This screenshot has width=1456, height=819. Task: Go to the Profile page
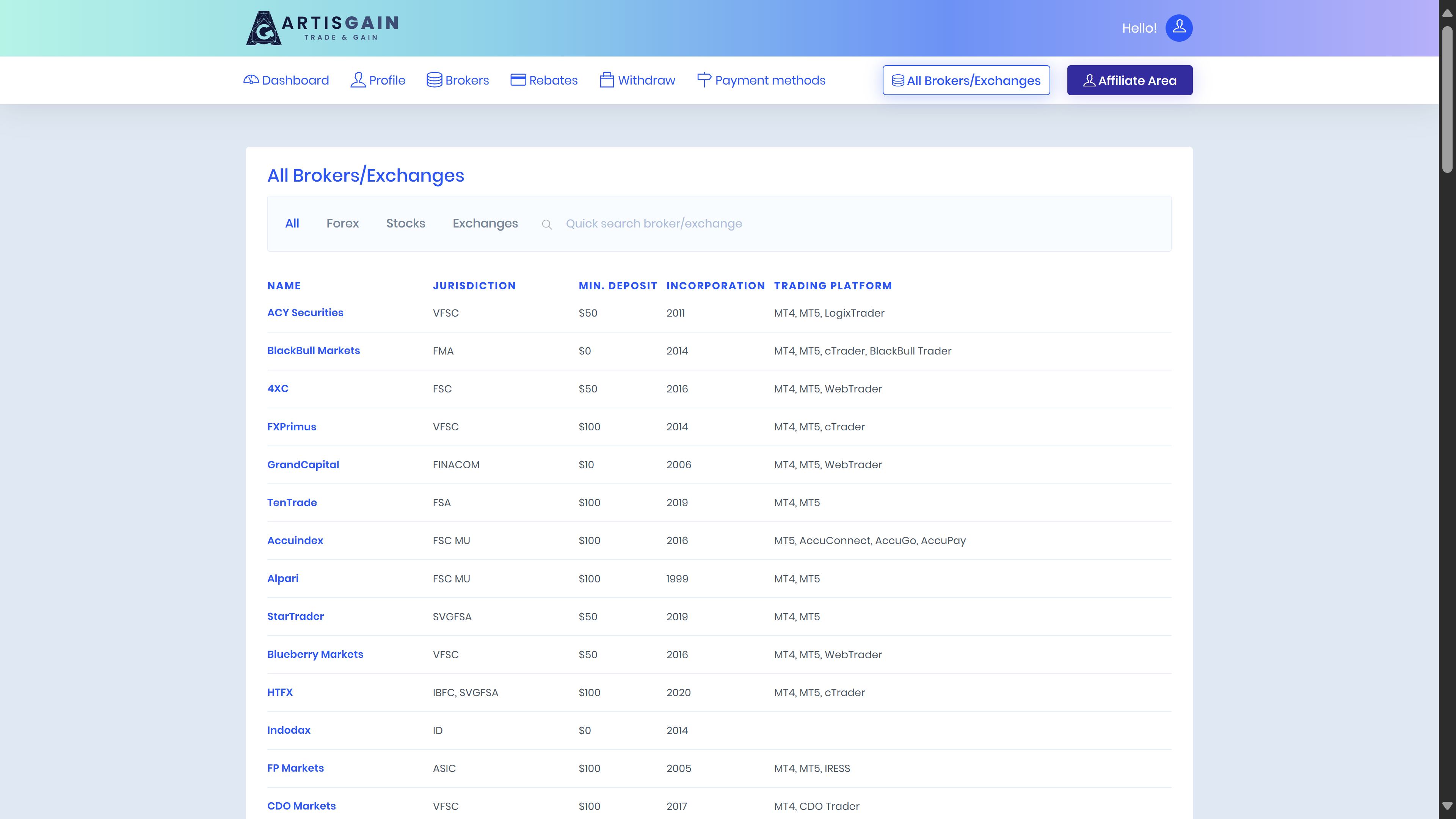[x=378, y=80]
